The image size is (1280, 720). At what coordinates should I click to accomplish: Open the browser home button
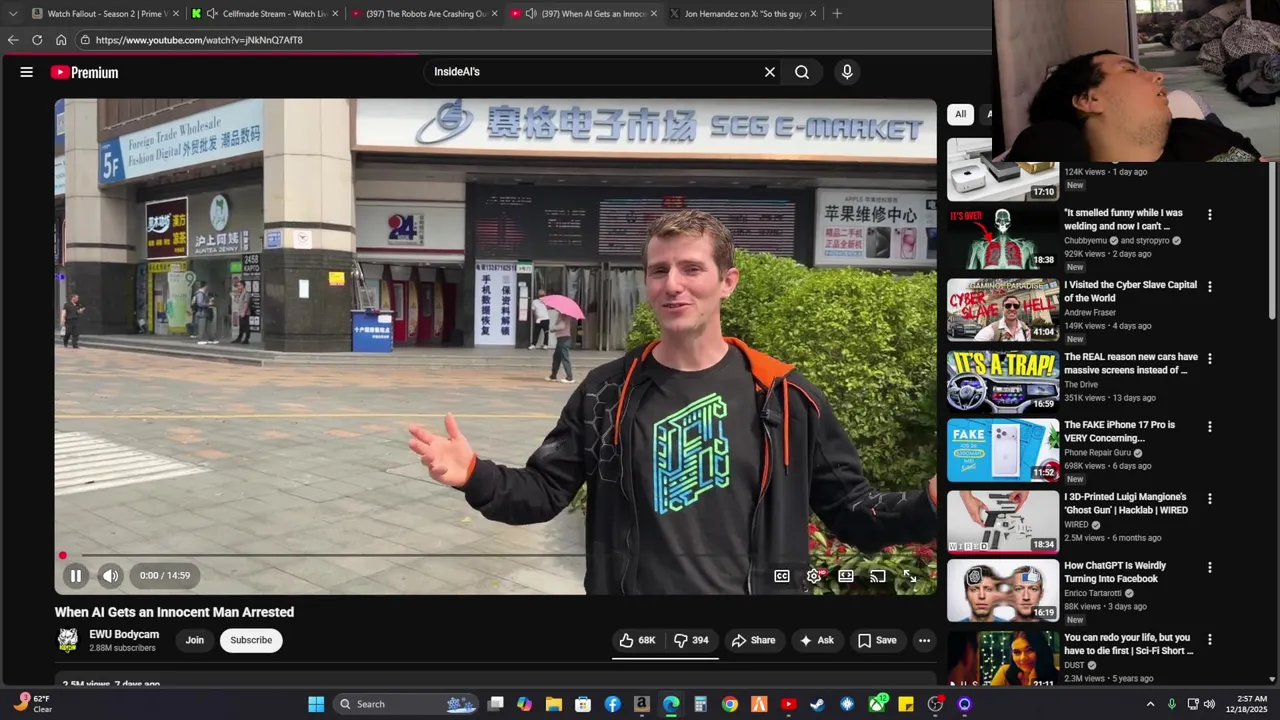[61, 40]
